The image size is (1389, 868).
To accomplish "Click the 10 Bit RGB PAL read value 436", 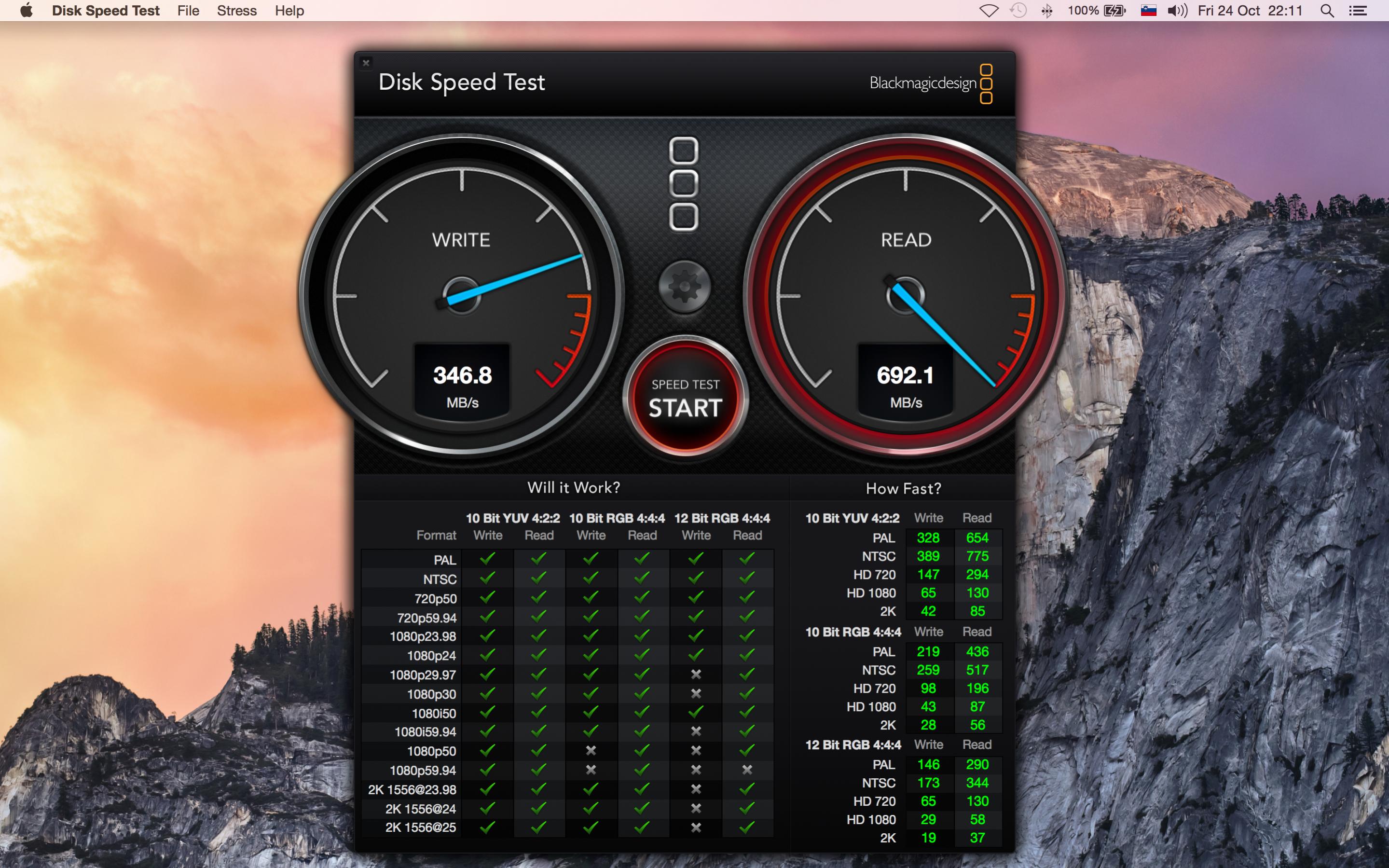I will (x=977, y=651).
